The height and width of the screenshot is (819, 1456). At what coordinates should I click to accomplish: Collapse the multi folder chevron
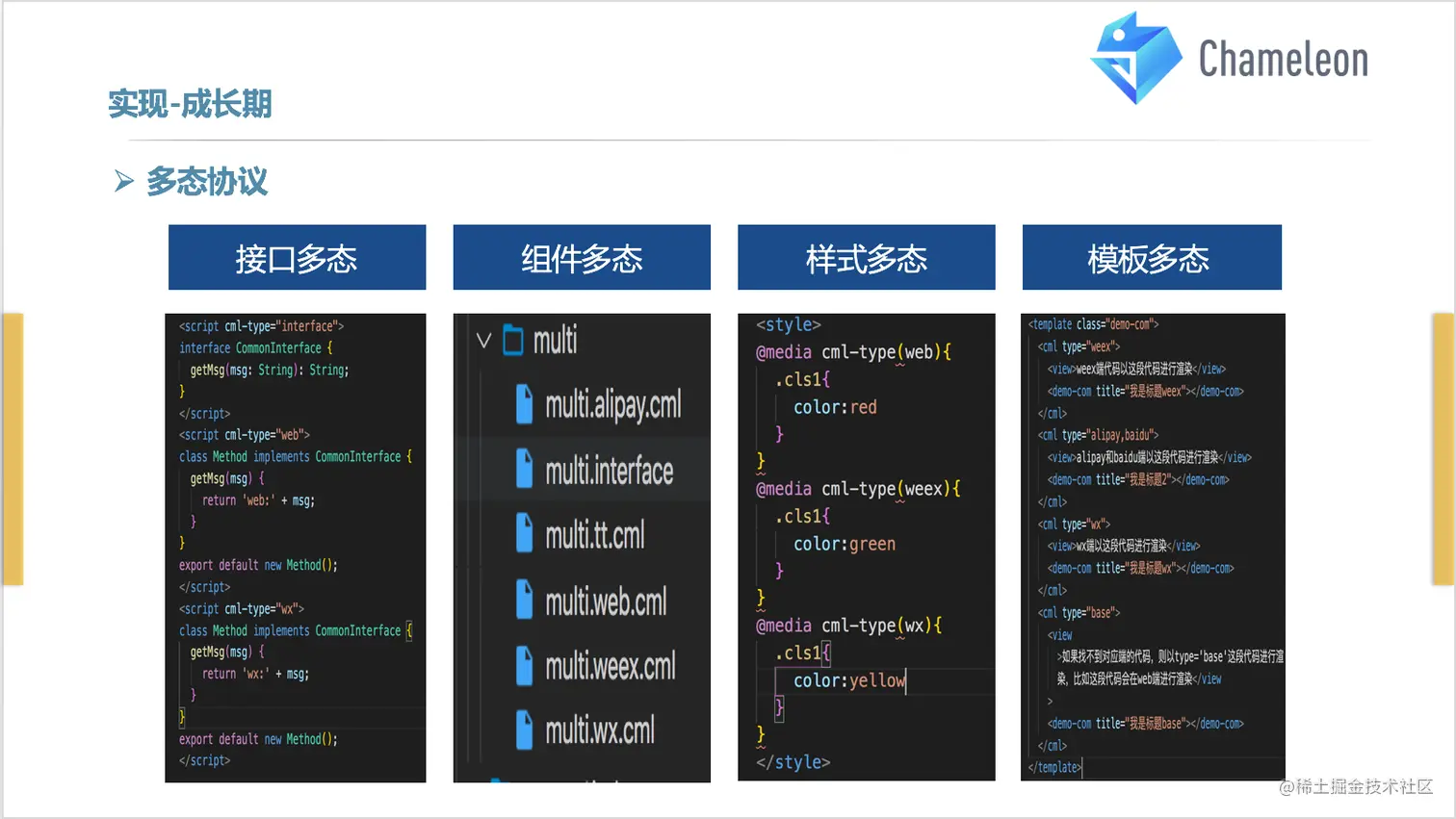coord(483,341)
